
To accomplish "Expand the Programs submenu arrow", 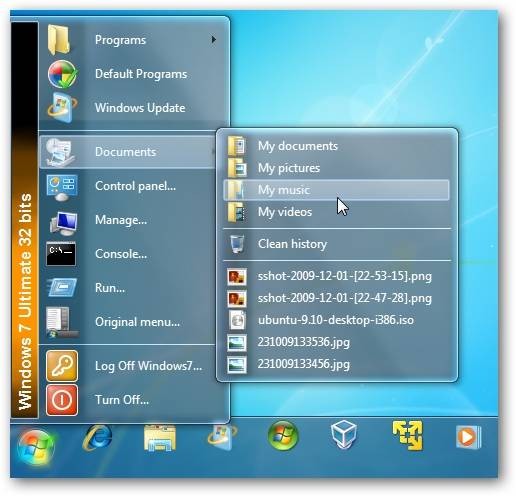I will (213, 39).
